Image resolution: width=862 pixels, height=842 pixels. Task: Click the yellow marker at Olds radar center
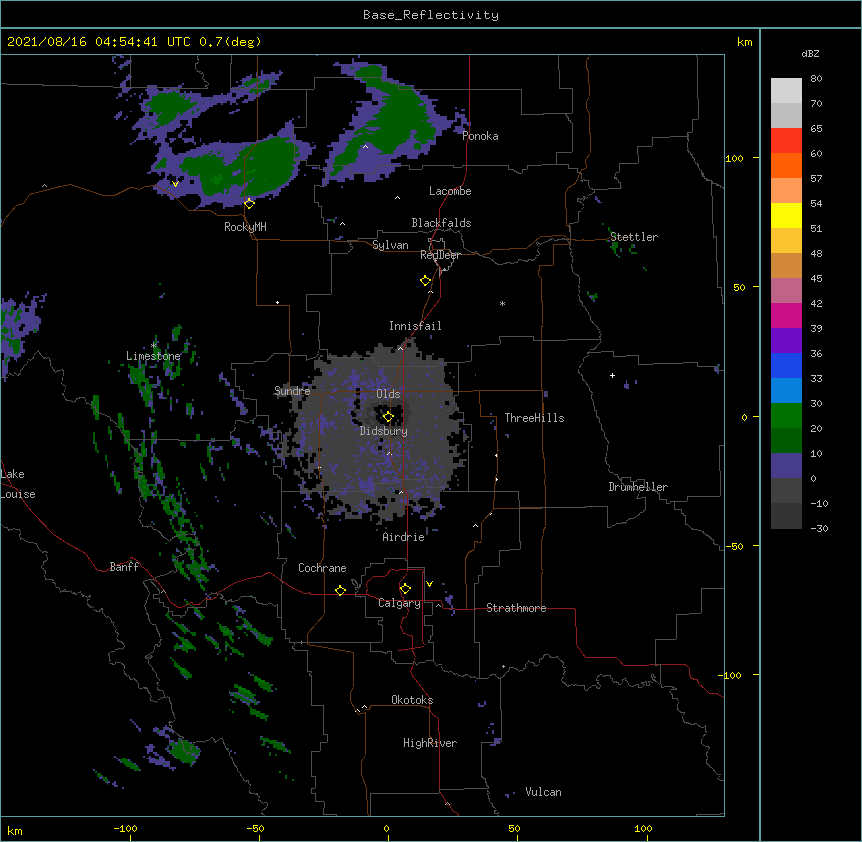click(x=388, y=417)
